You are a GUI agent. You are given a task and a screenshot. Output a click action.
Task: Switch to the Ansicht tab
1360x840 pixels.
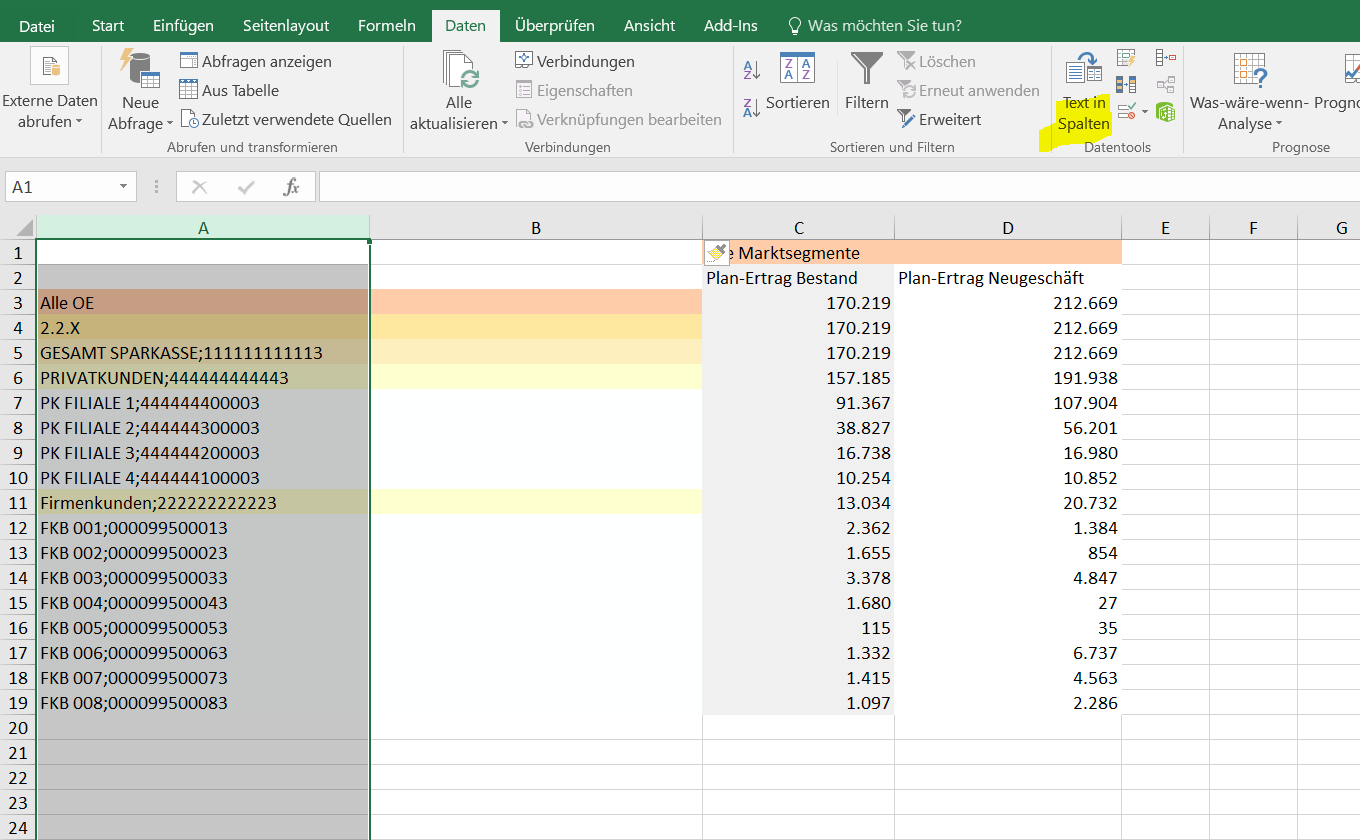click(650, 26)
